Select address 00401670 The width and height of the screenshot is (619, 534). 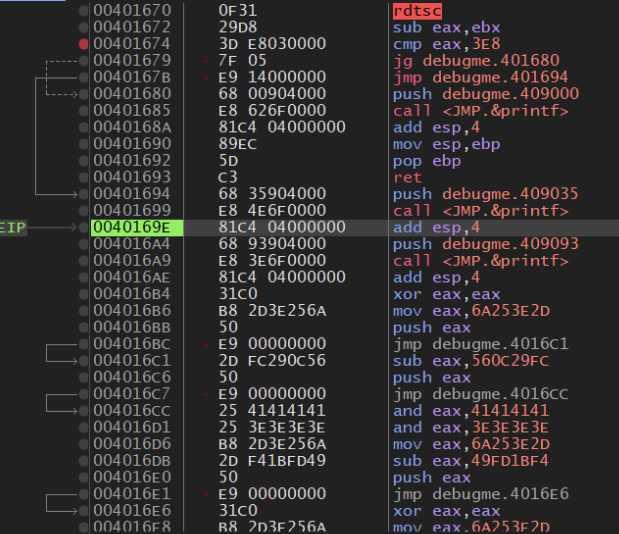pyautogui.click(x=132, y=11)
